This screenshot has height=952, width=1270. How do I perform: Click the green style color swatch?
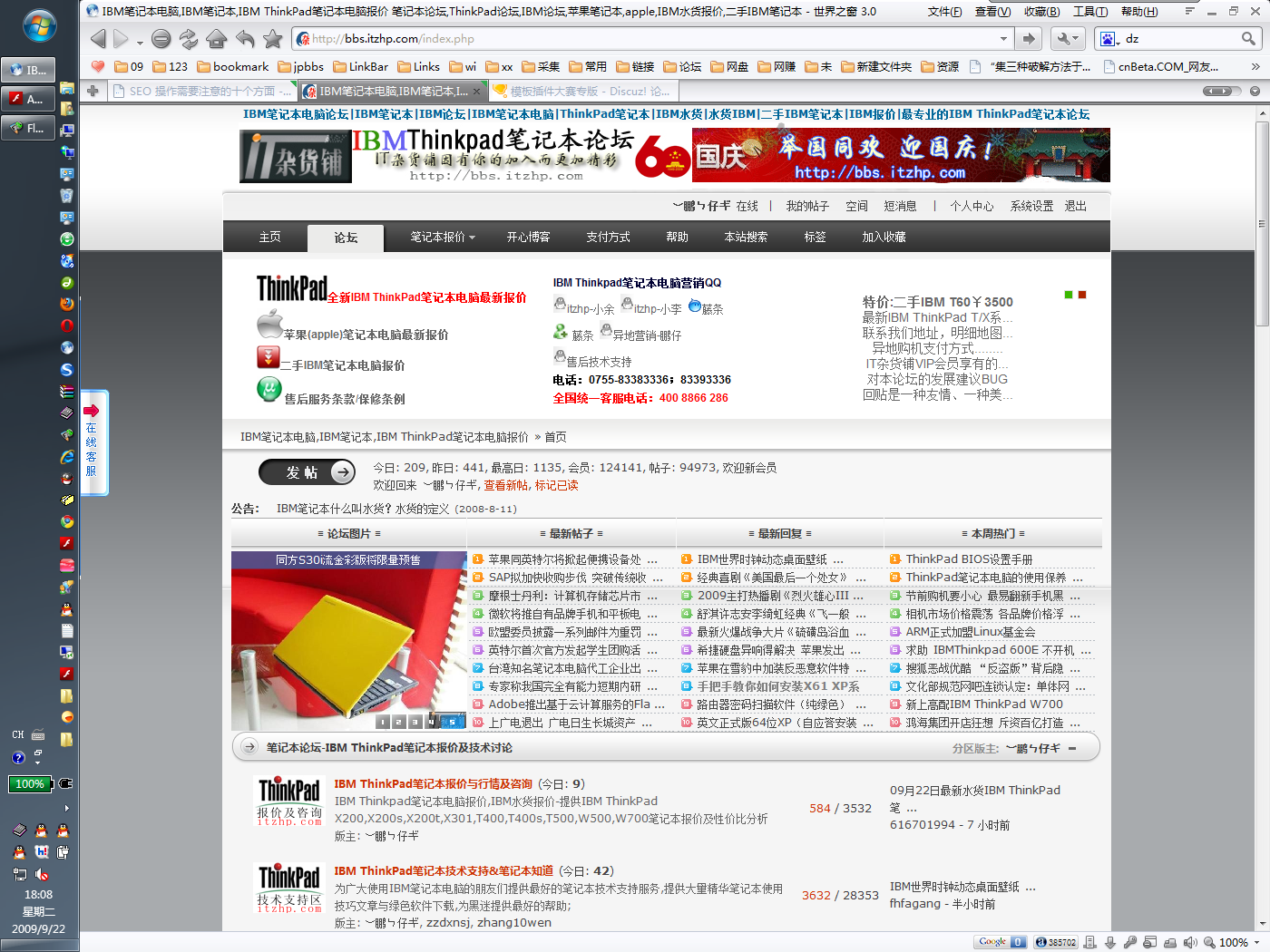pyautogui.click(x=1069, y=295)
